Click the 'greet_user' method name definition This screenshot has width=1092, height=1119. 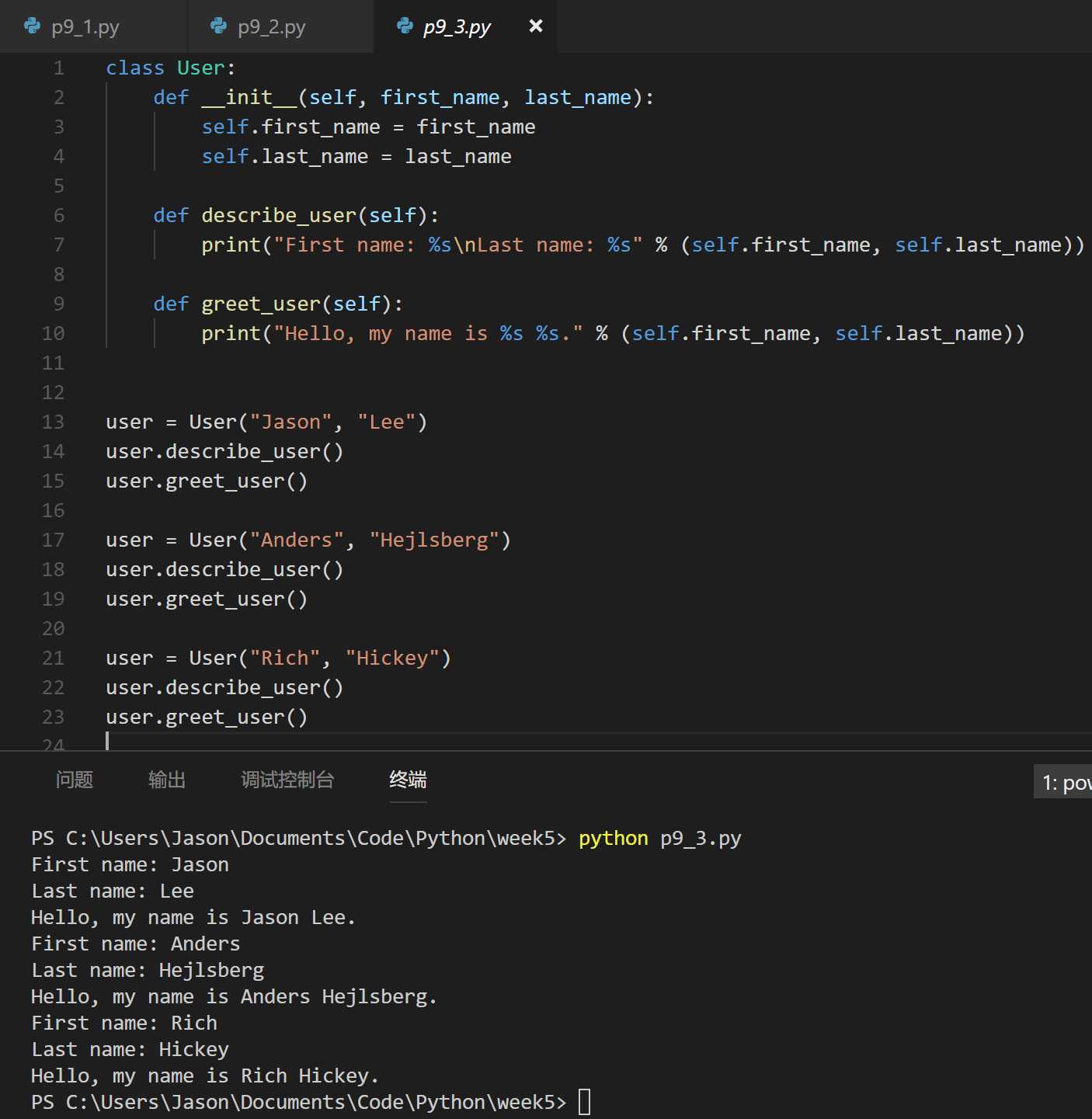click(261, 304)
